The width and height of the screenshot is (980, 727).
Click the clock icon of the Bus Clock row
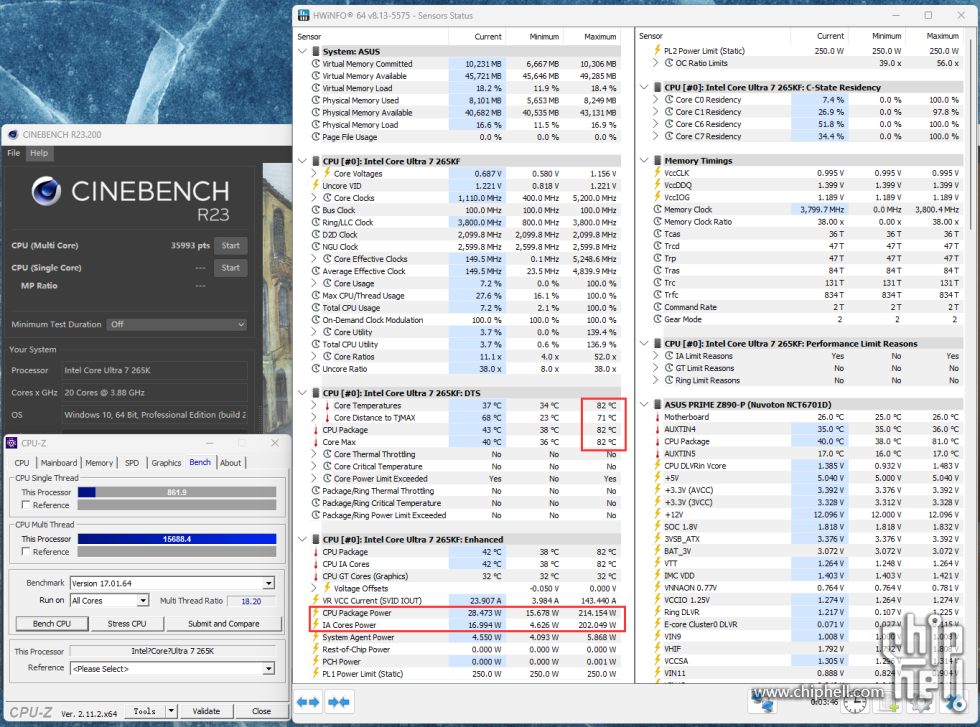pos(316,210)
